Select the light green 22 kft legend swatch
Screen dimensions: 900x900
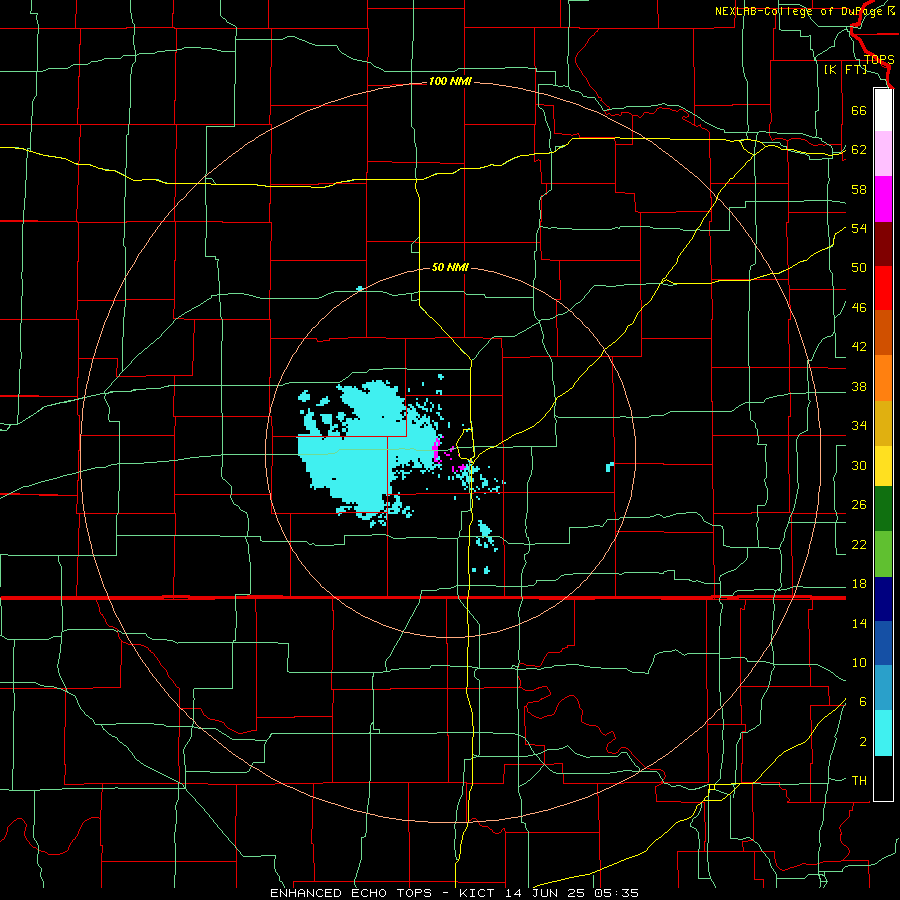883,554
